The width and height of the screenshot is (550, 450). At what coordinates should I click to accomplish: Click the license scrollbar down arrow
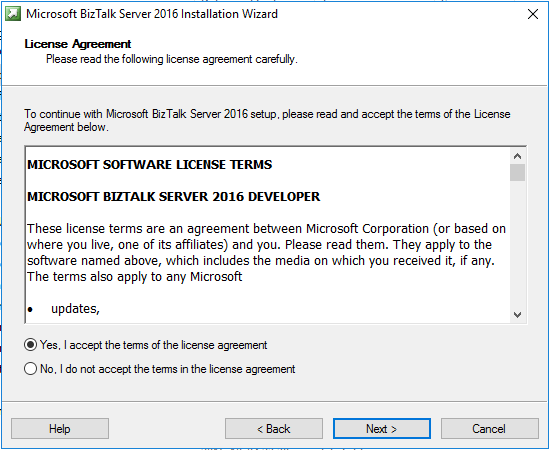point(517,315)
